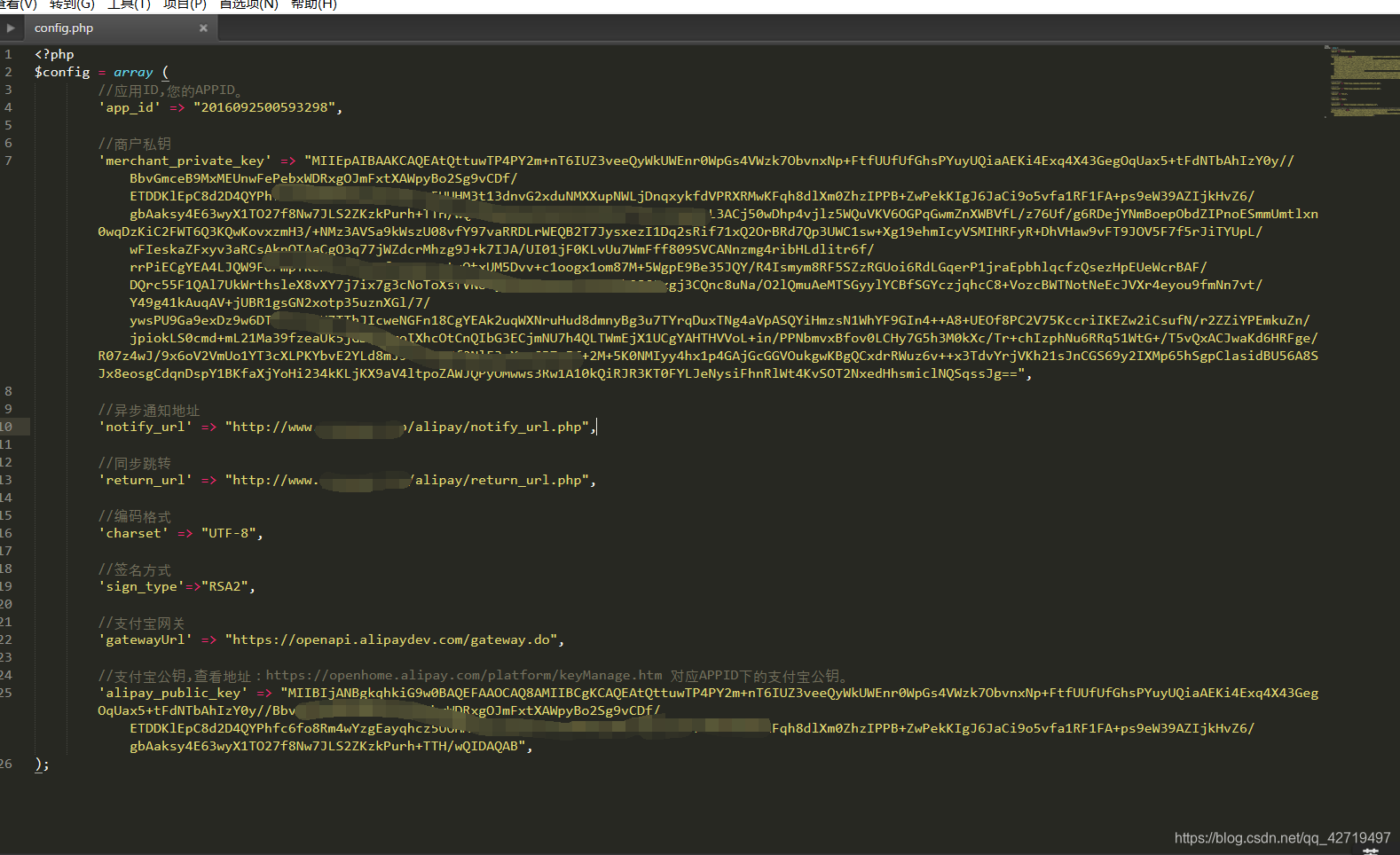Image resolution: width=1400 pixels, height=855 pixels.
Task: Click the 'app_id' key
Action: 130,107
